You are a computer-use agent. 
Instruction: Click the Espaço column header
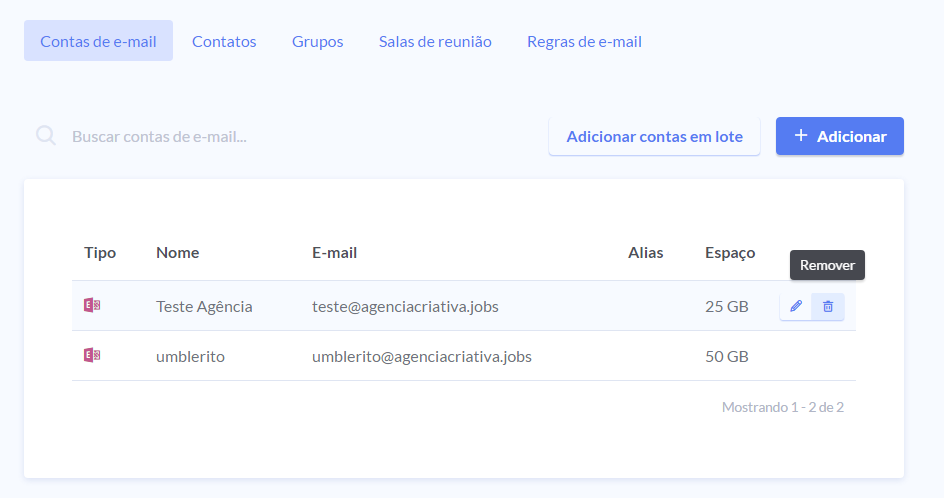click(730, 252)
